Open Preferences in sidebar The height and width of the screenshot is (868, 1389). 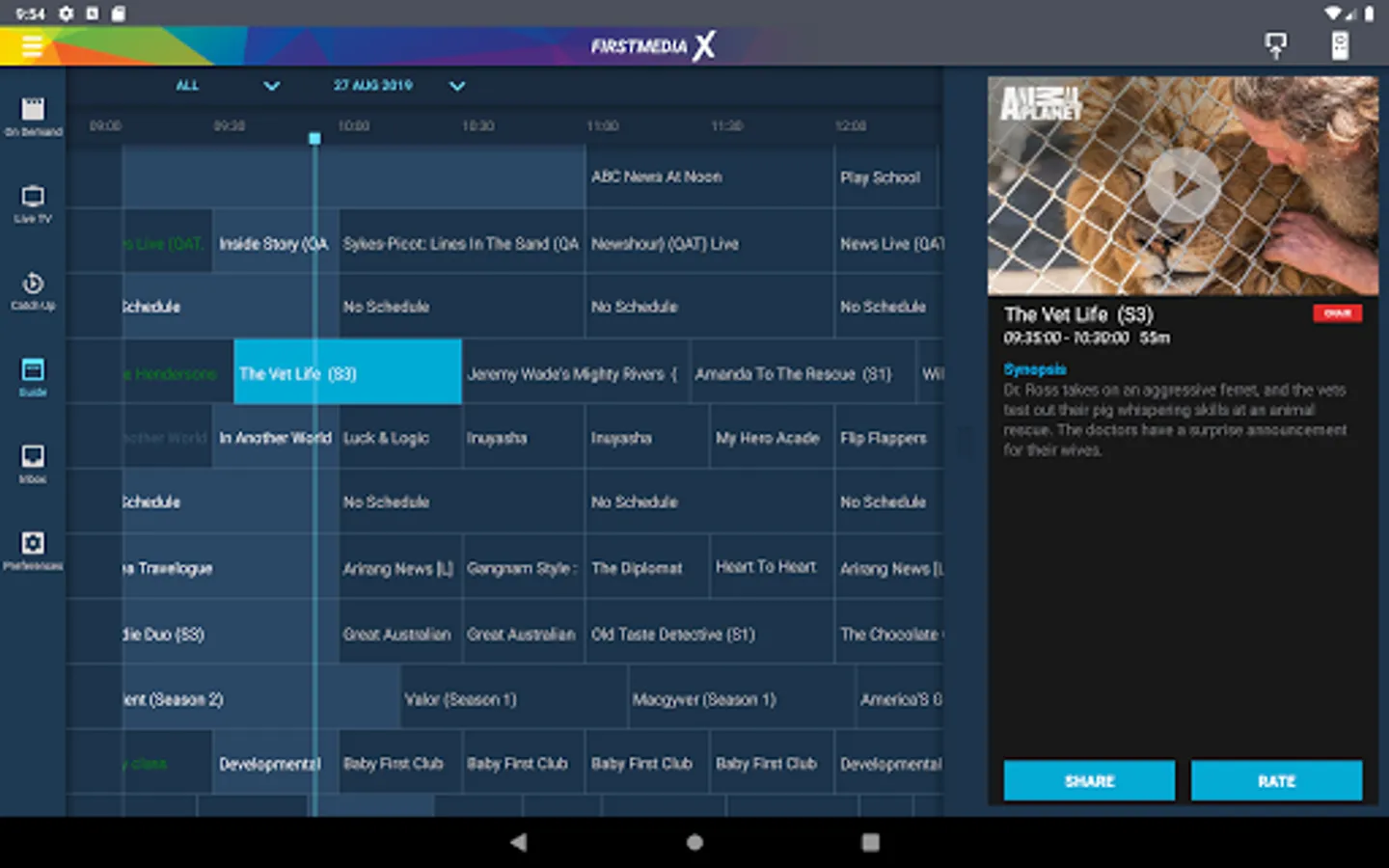tap(33, 552)
